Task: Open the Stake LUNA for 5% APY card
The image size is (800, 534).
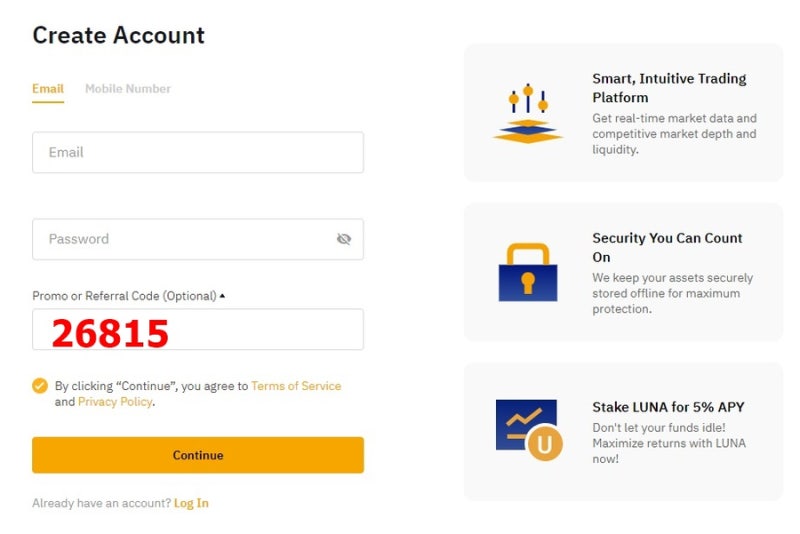Action: [623, 431]
